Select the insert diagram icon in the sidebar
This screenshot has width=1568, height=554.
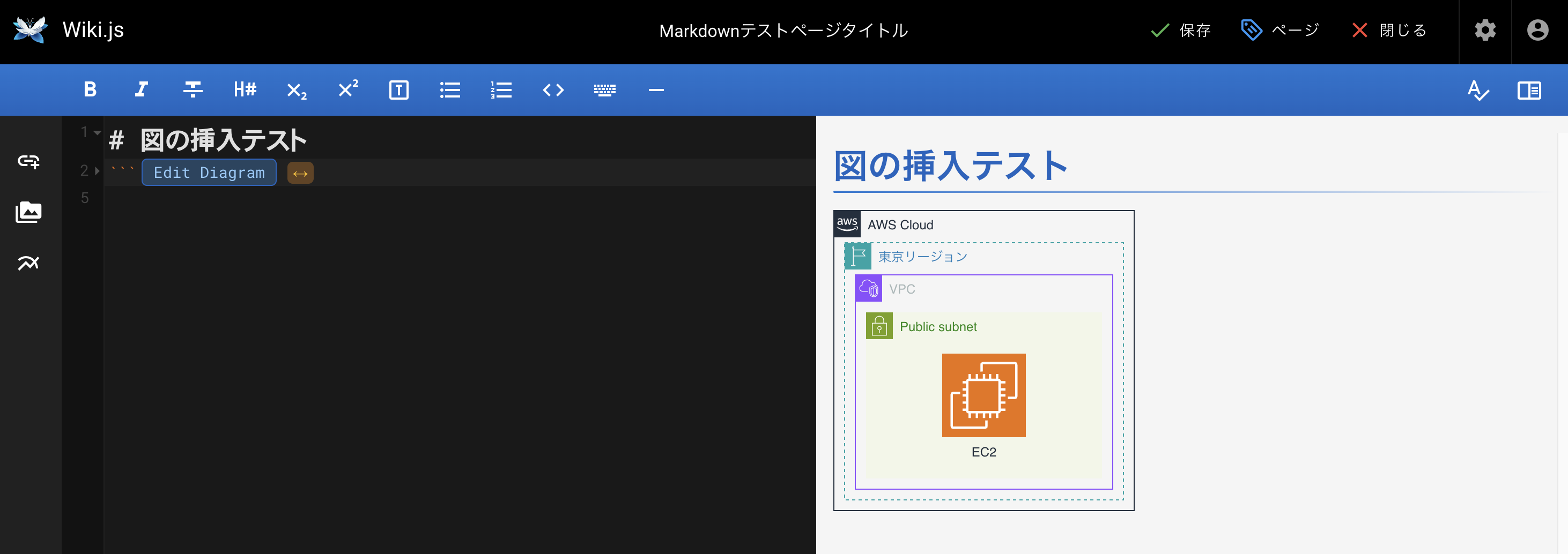pos(29,263)
